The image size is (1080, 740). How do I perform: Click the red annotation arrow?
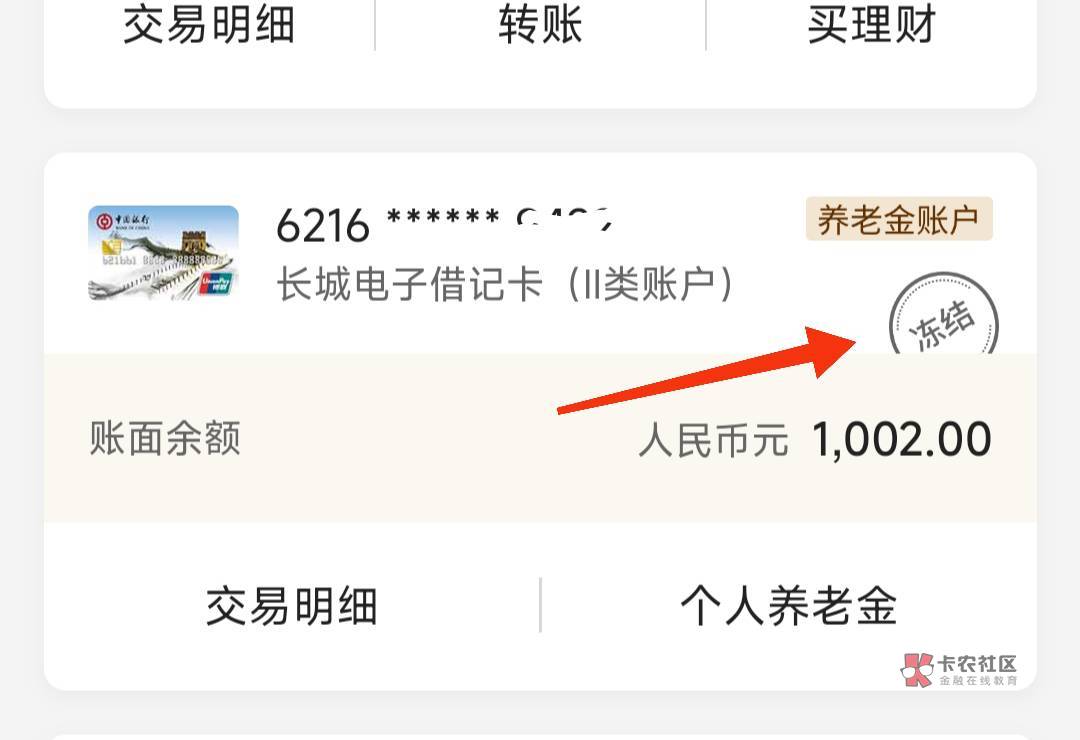click(x=707, y=370)
